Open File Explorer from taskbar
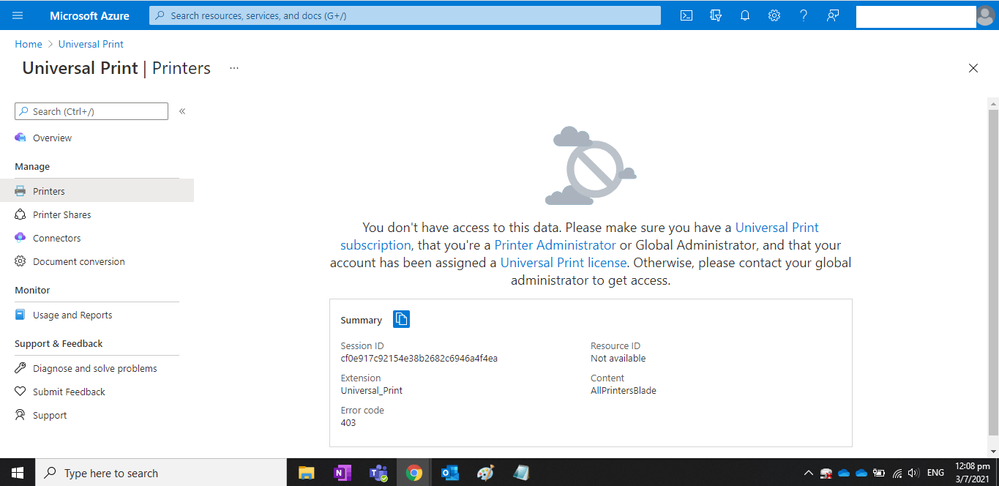This screenshot has width=999, height=486. pos(306,473)
